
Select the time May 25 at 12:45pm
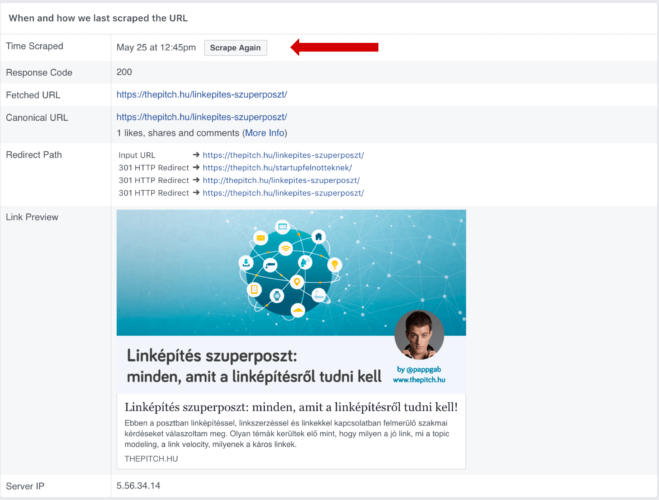pyautogui.click(x=156, y=47)
